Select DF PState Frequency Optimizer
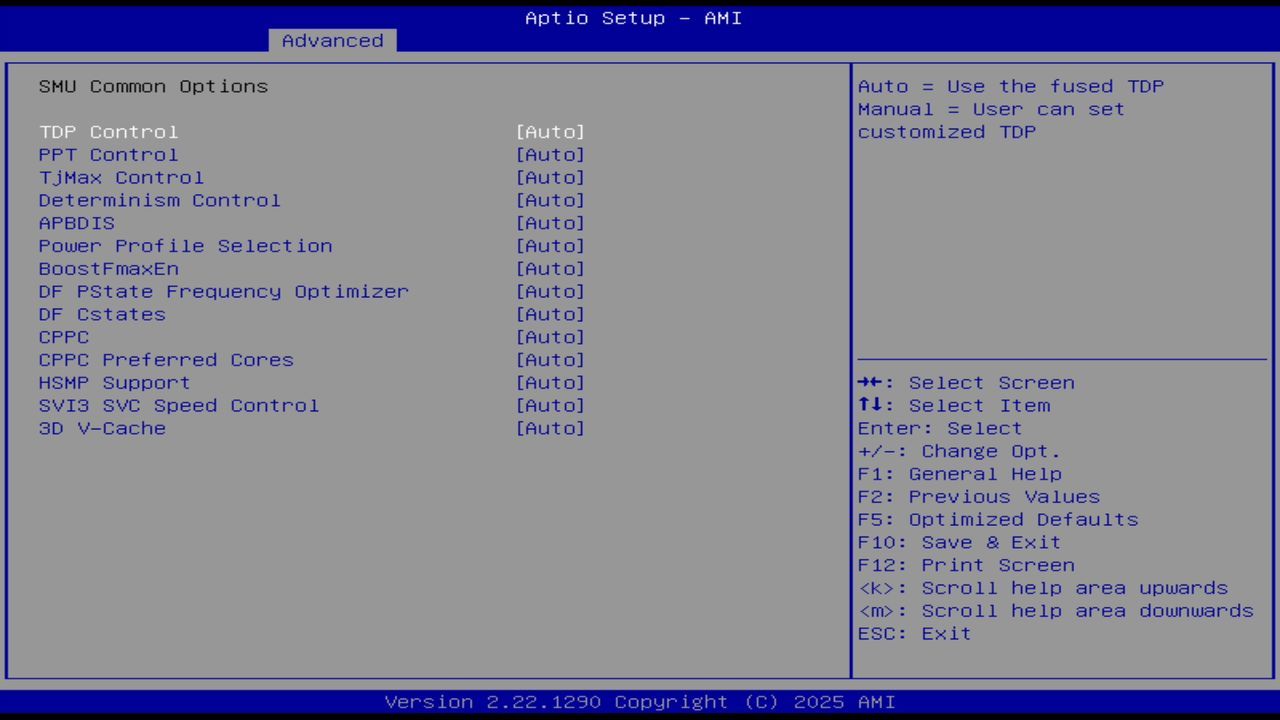This screenshot has width=1280, height=720. point(224,292)
